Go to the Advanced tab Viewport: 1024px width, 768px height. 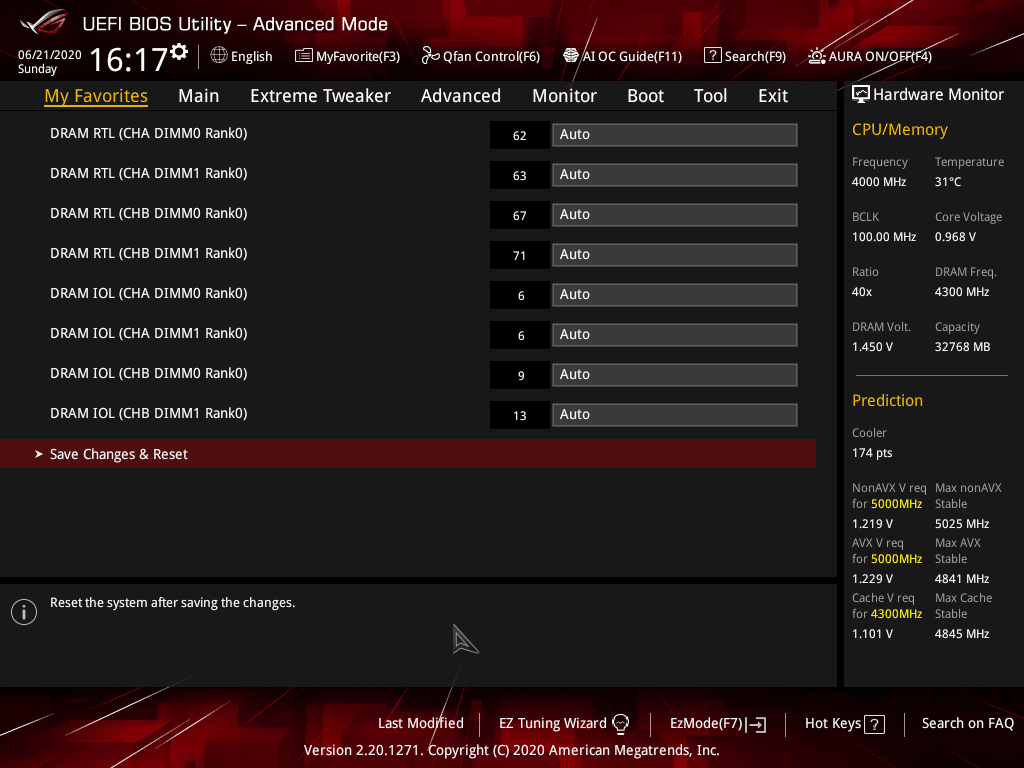460,96
